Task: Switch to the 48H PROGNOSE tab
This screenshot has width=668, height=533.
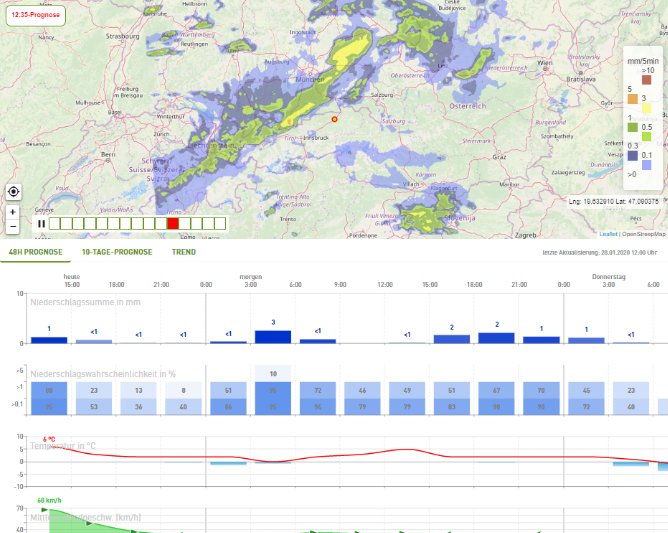Action: click(36, 252)
